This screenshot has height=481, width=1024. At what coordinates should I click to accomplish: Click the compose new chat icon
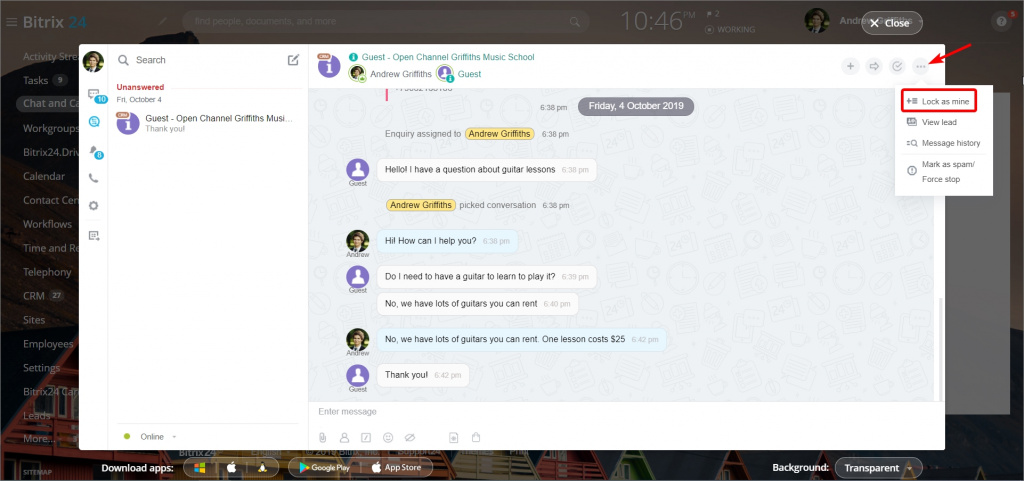click(x=293, y=59)
